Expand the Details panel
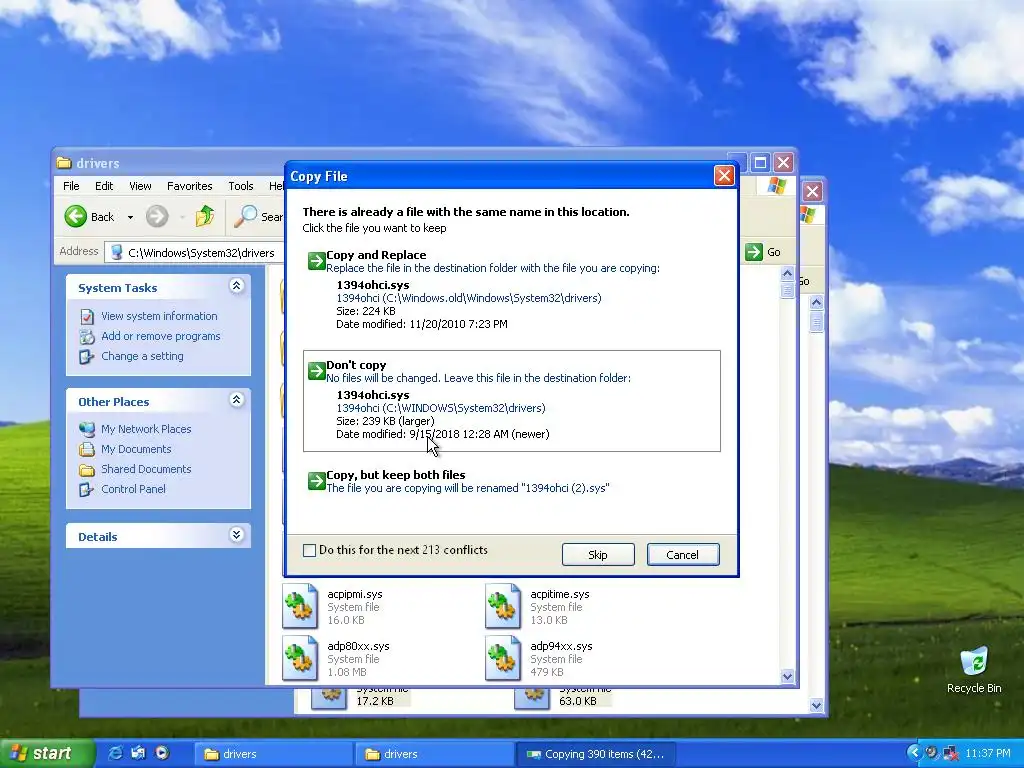Image resolution: width=1024 pixels, height=768 pixels. (236, 535)
